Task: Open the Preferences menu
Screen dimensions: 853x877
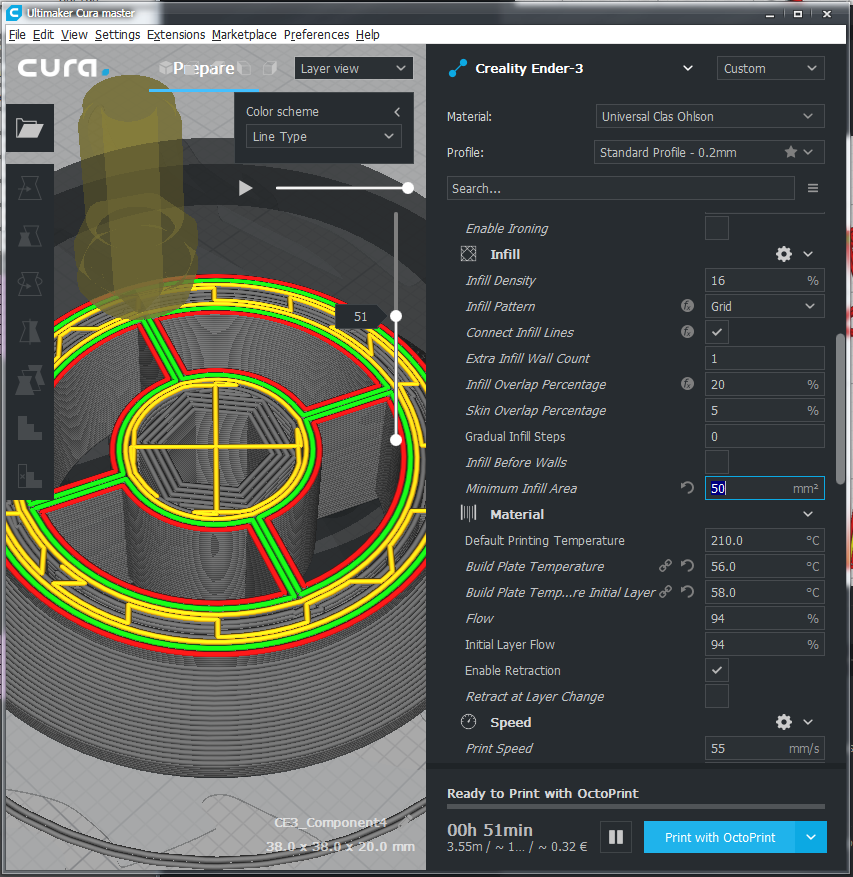Action: 316,35
